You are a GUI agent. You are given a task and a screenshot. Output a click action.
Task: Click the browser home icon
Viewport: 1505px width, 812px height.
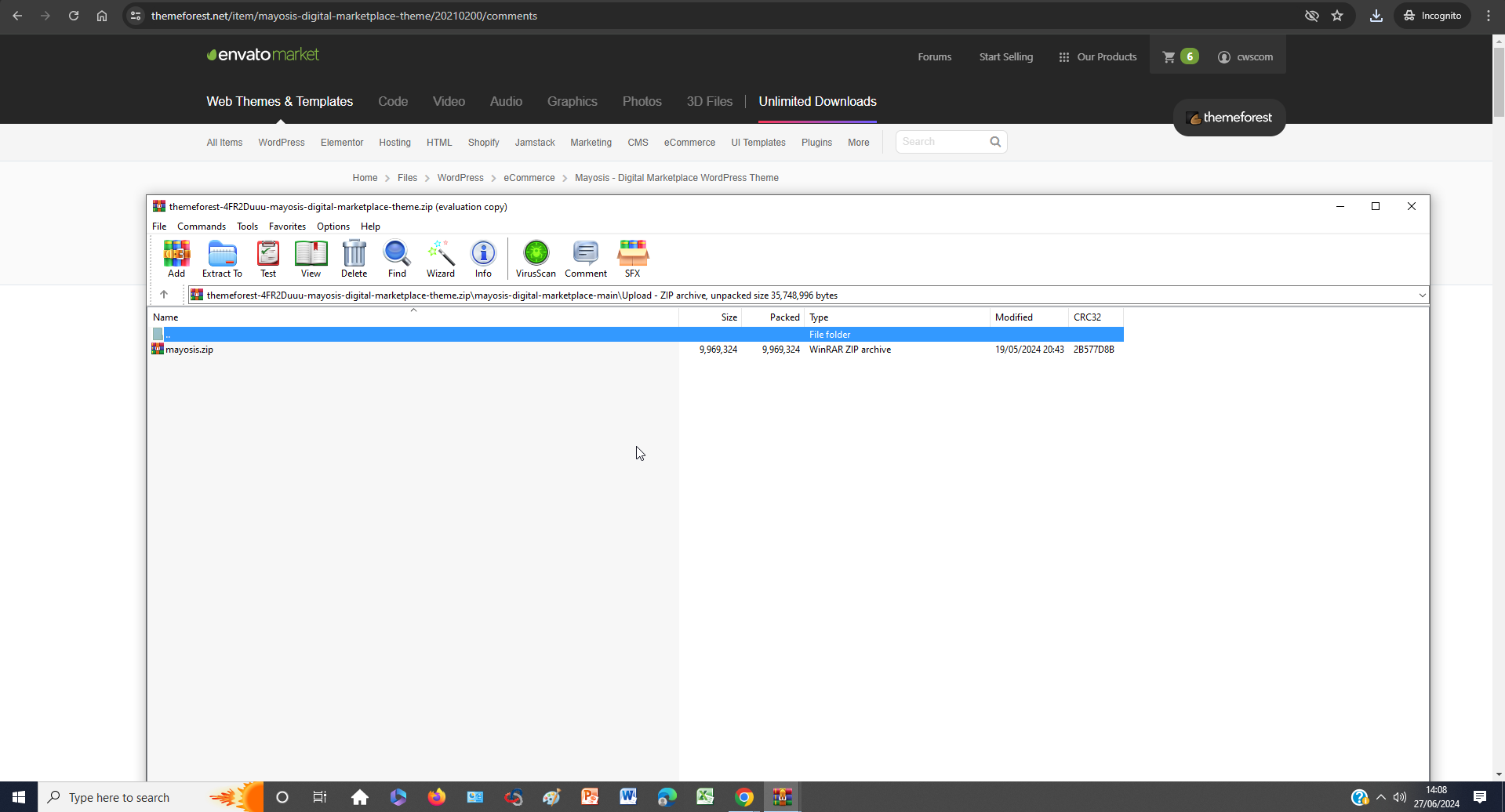(102, 16)
